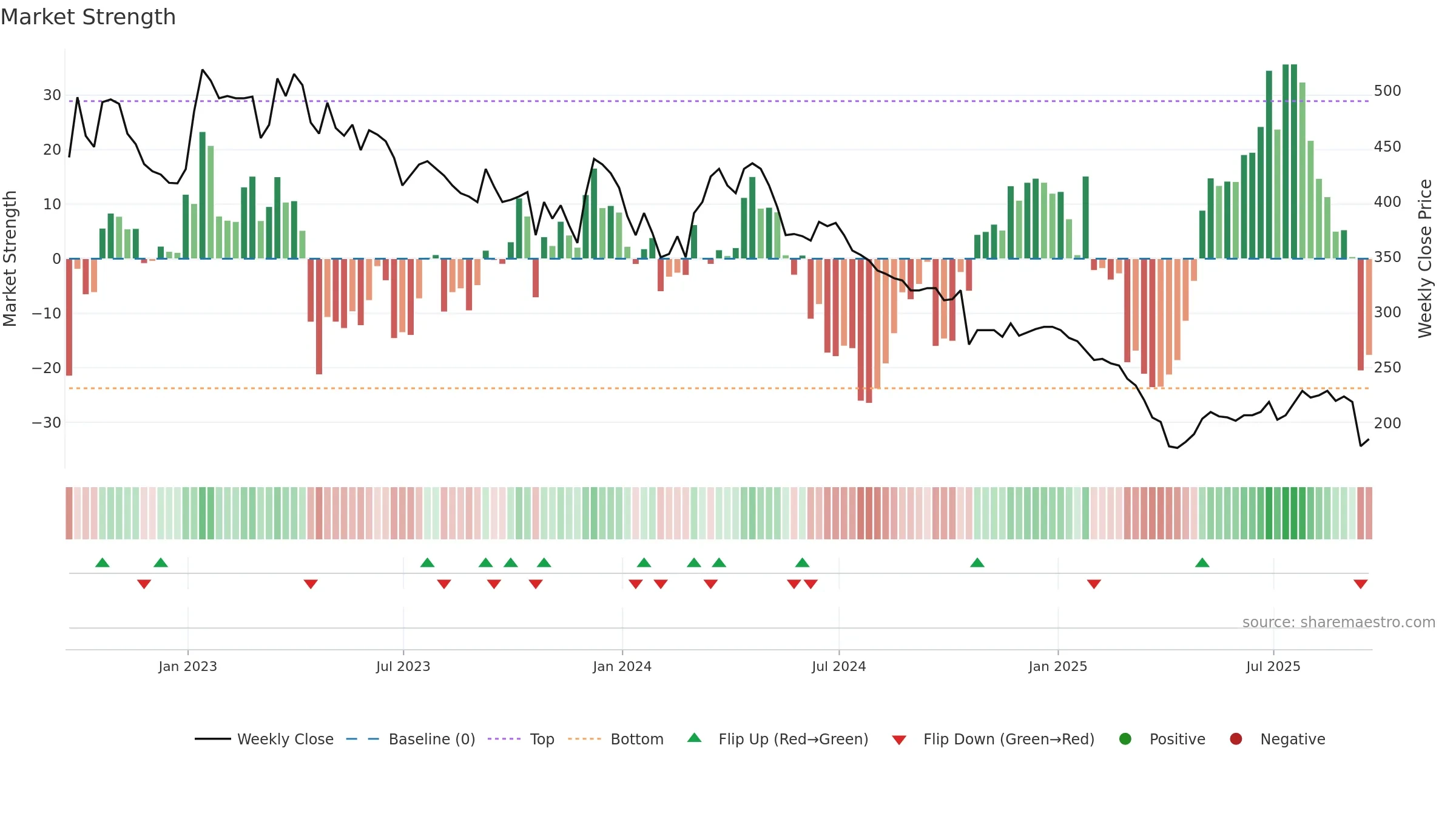Click the orange dotted Bottom legend line

584,739
